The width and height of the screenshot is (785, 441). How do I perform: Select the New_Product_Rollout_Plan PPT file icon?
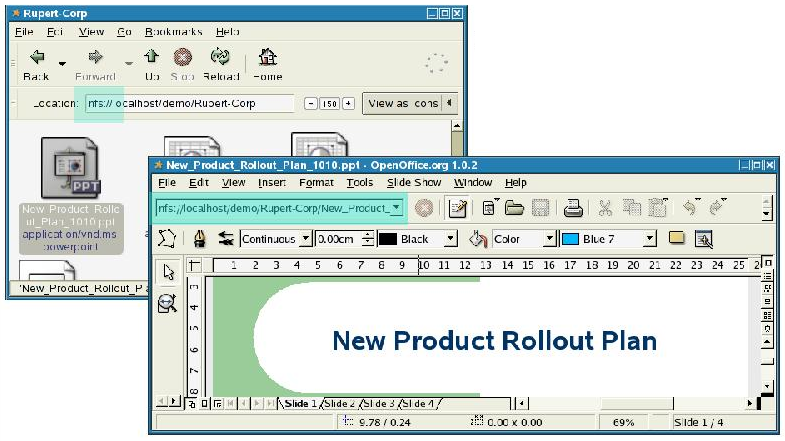71,169
